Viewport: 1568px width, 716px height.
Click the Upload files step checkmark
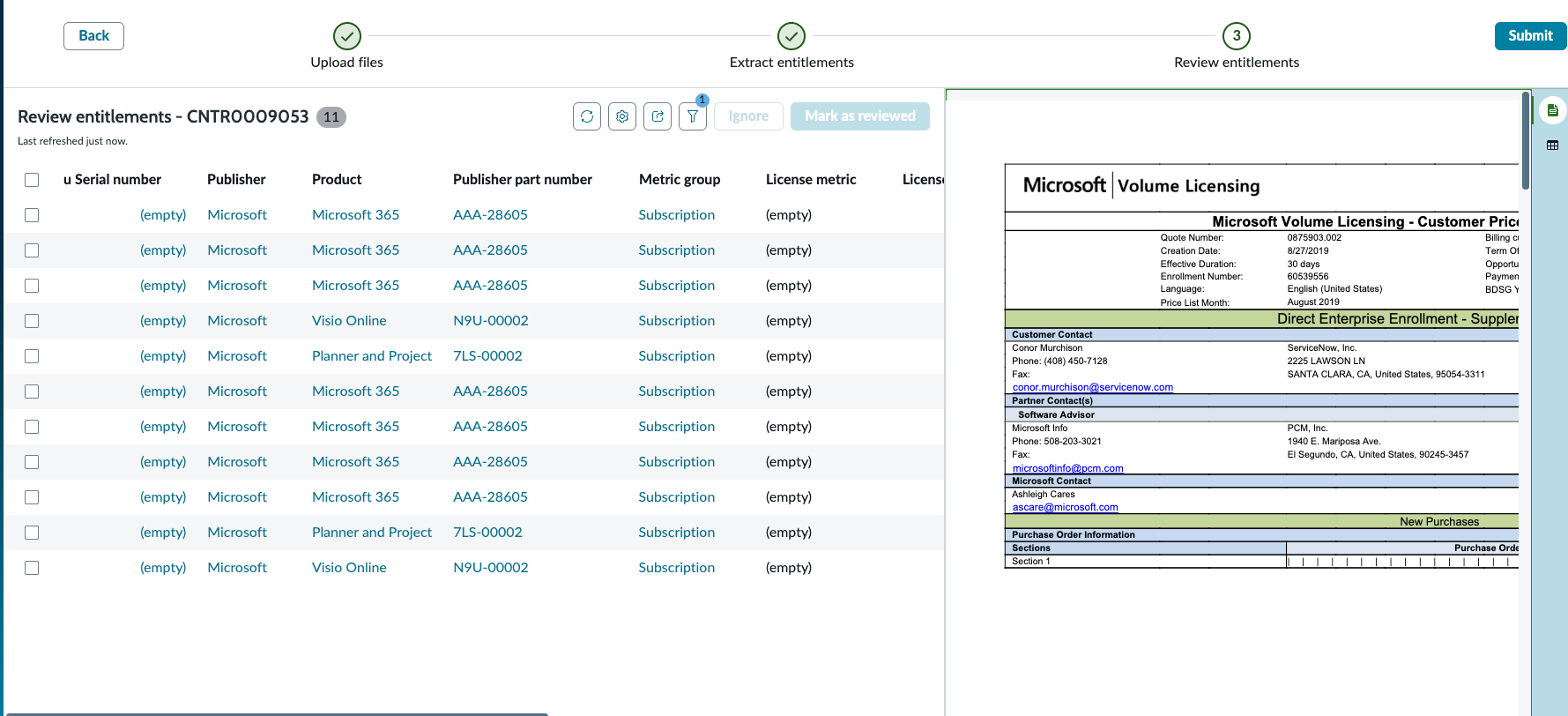347,36
